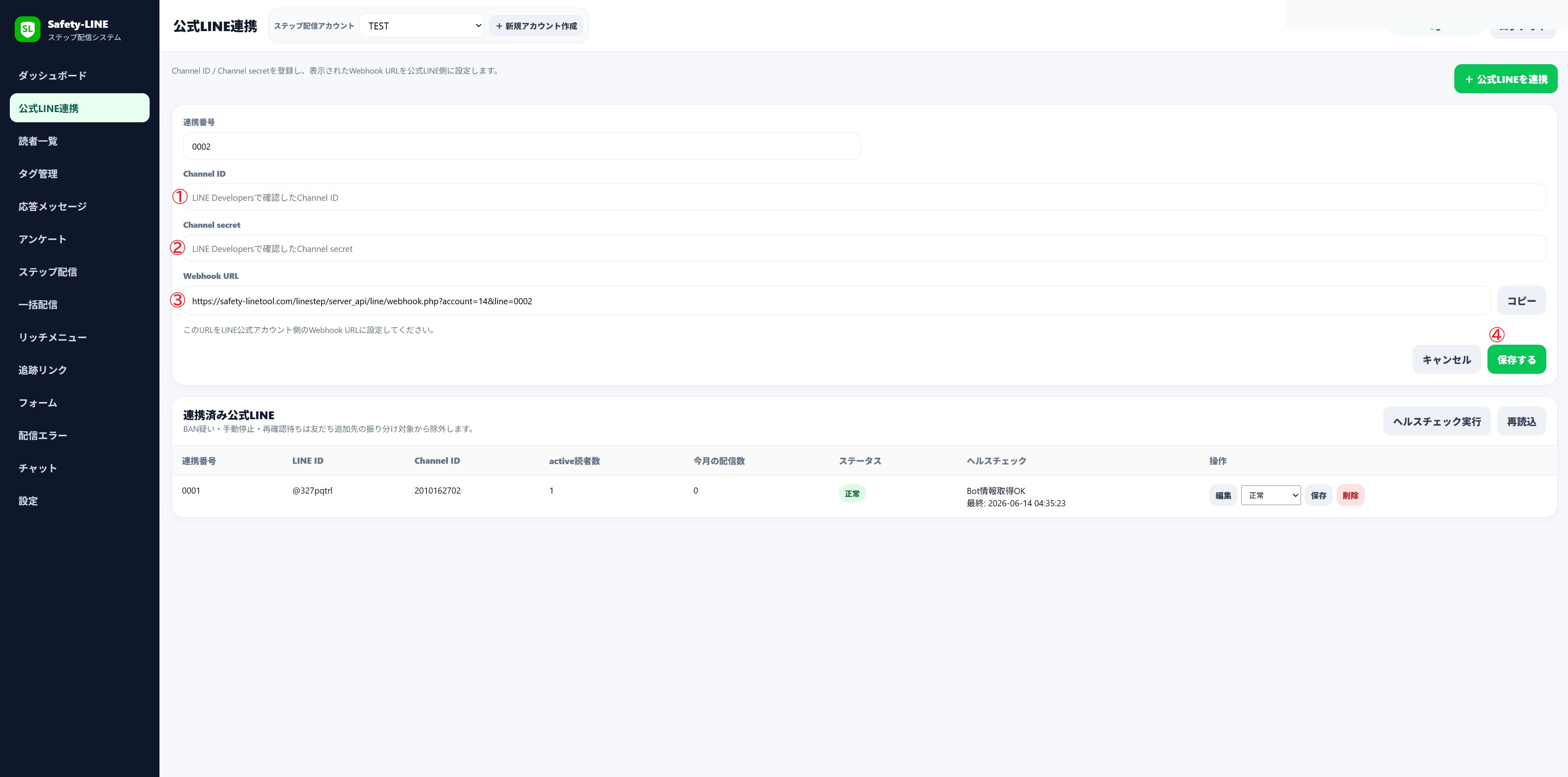This screenshot has height=777, width=1568.
Task: Navigate to アンケート
Action: coord(80,239)
